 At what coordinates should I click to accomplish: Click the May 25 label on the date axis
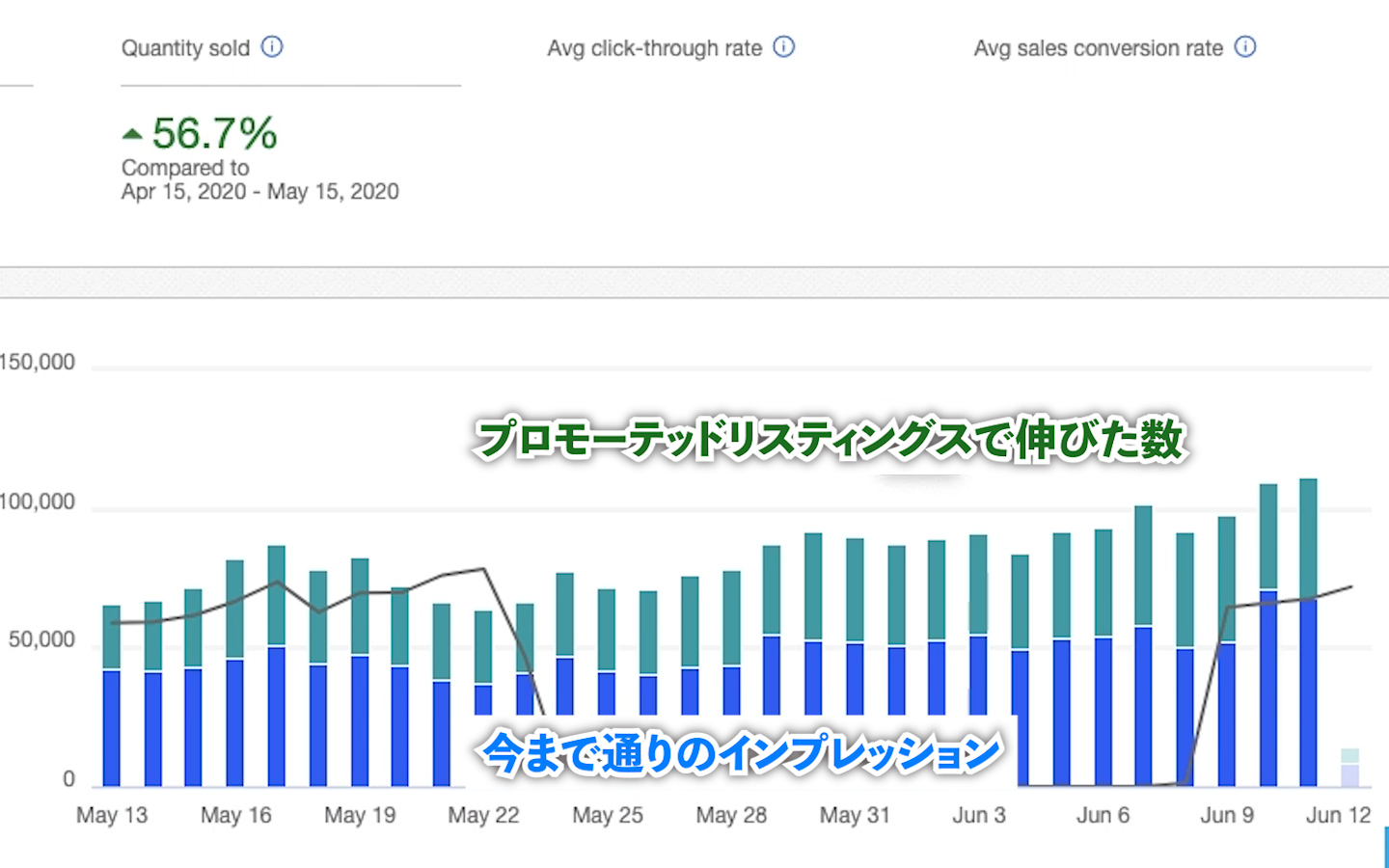coord(607,816)
